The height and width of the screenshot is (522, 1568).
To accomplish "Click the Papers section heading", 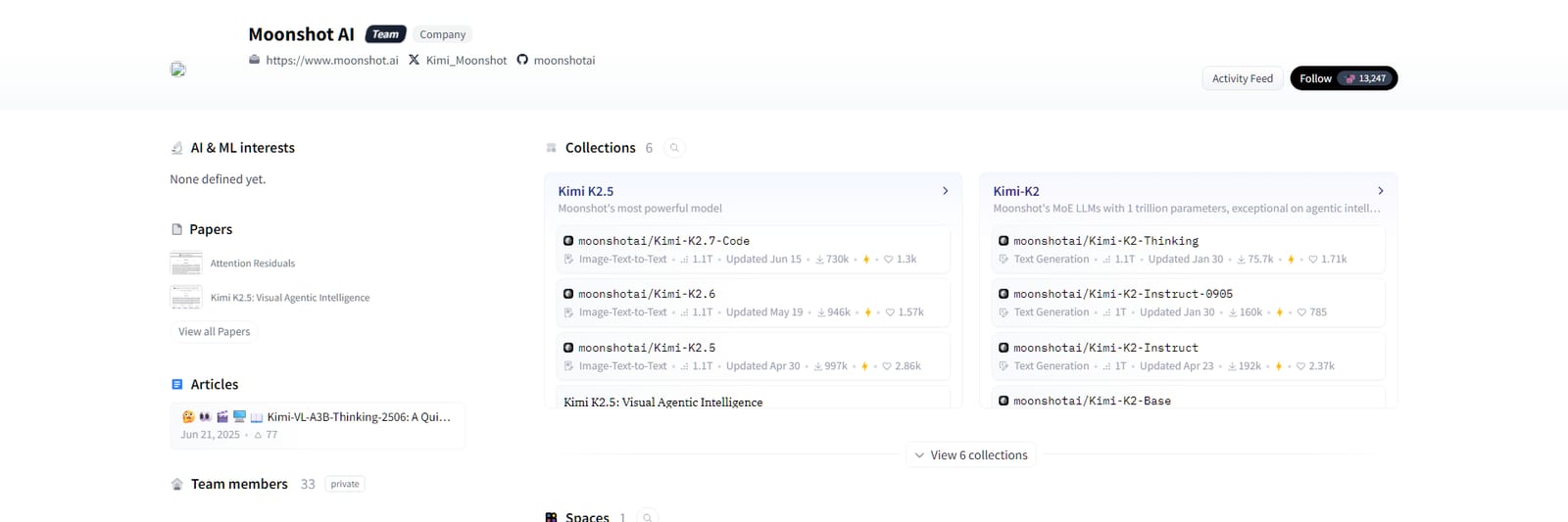I will click(x=211, y=229).
